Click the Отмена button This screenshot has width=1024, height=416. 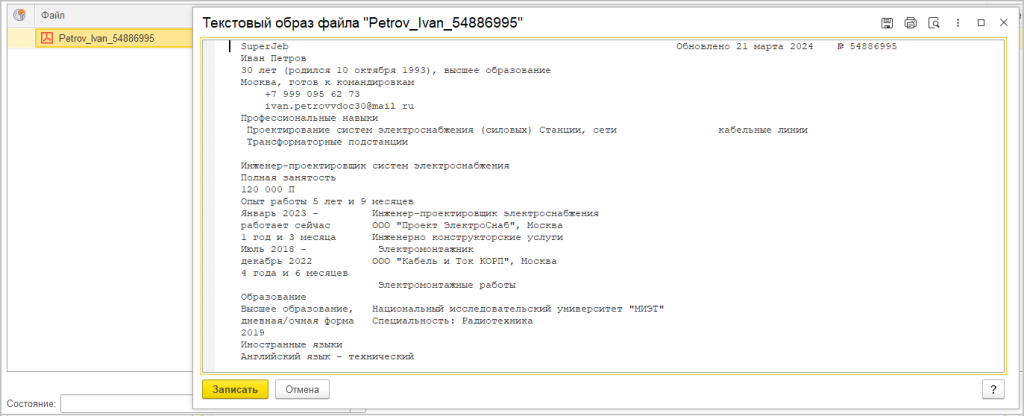[302, 389]
